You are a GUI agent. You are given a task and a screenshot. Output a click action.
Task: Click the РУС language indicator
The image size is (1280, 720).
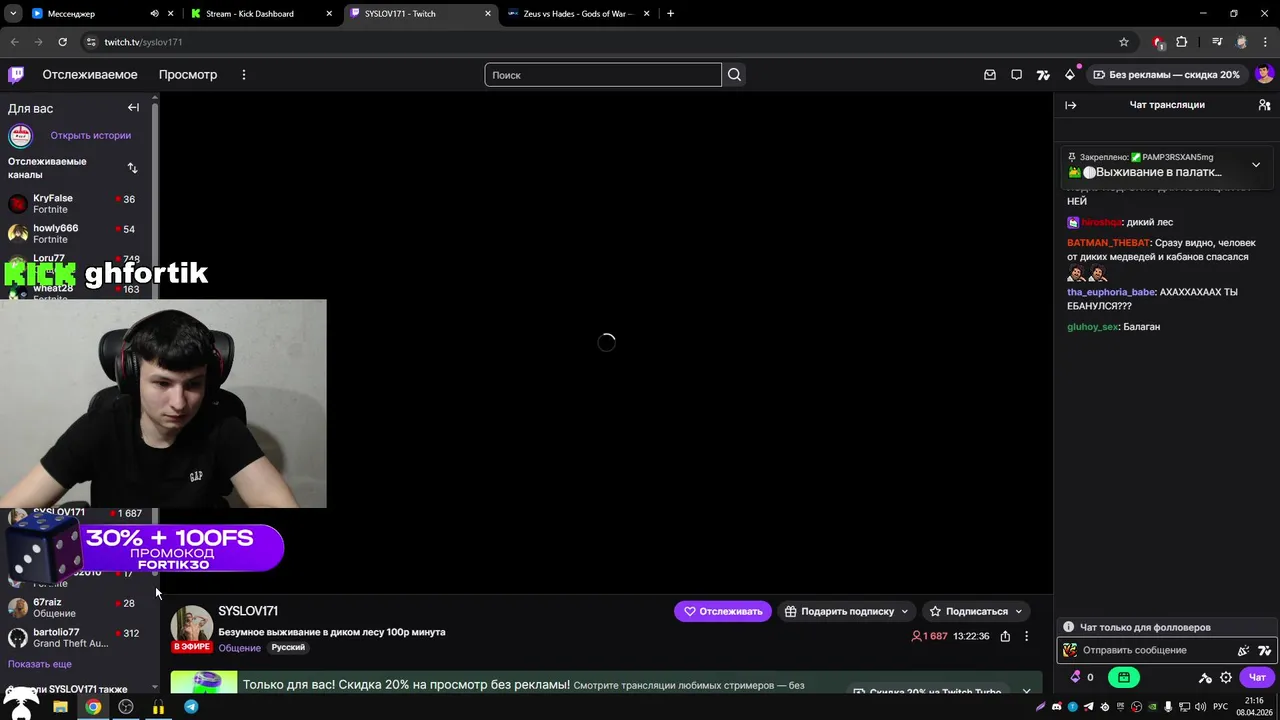[x=1221, y=707]
